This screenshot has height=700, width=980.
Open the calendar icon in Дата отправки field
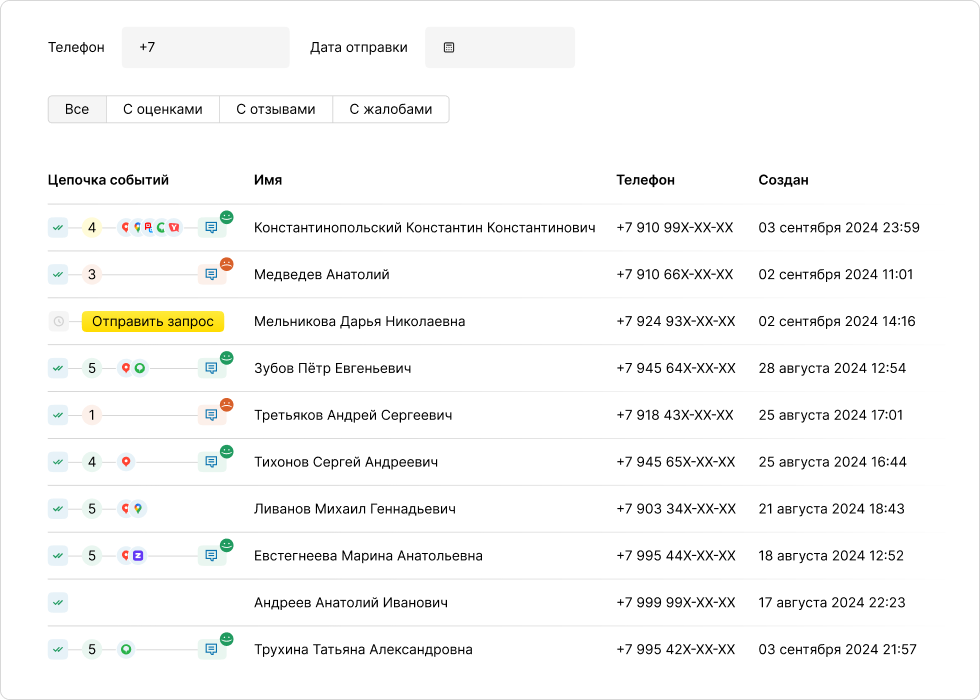click(449, 48)
